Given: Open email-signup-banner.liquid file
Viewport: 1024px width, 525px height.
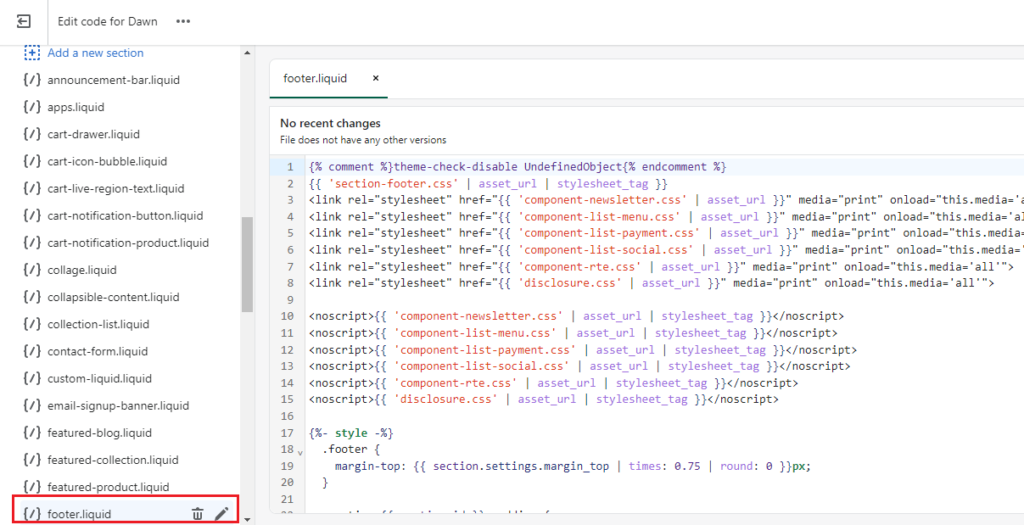Looking at the screenshot, I should tap(118, 406).
